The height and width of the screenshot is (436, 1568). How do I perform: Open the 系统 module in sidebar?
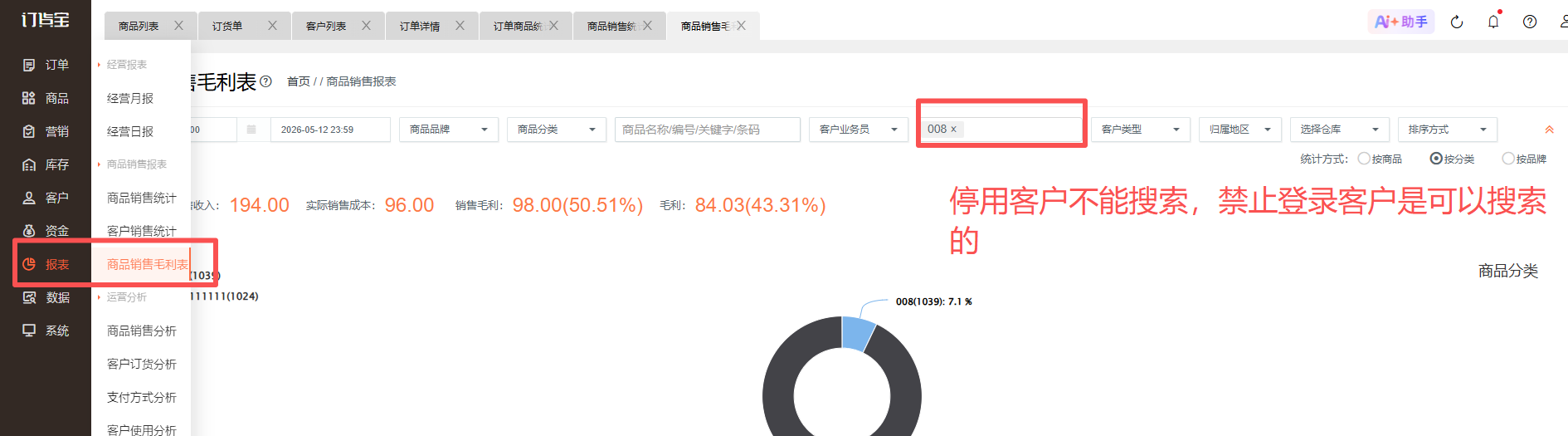[46, 331]
